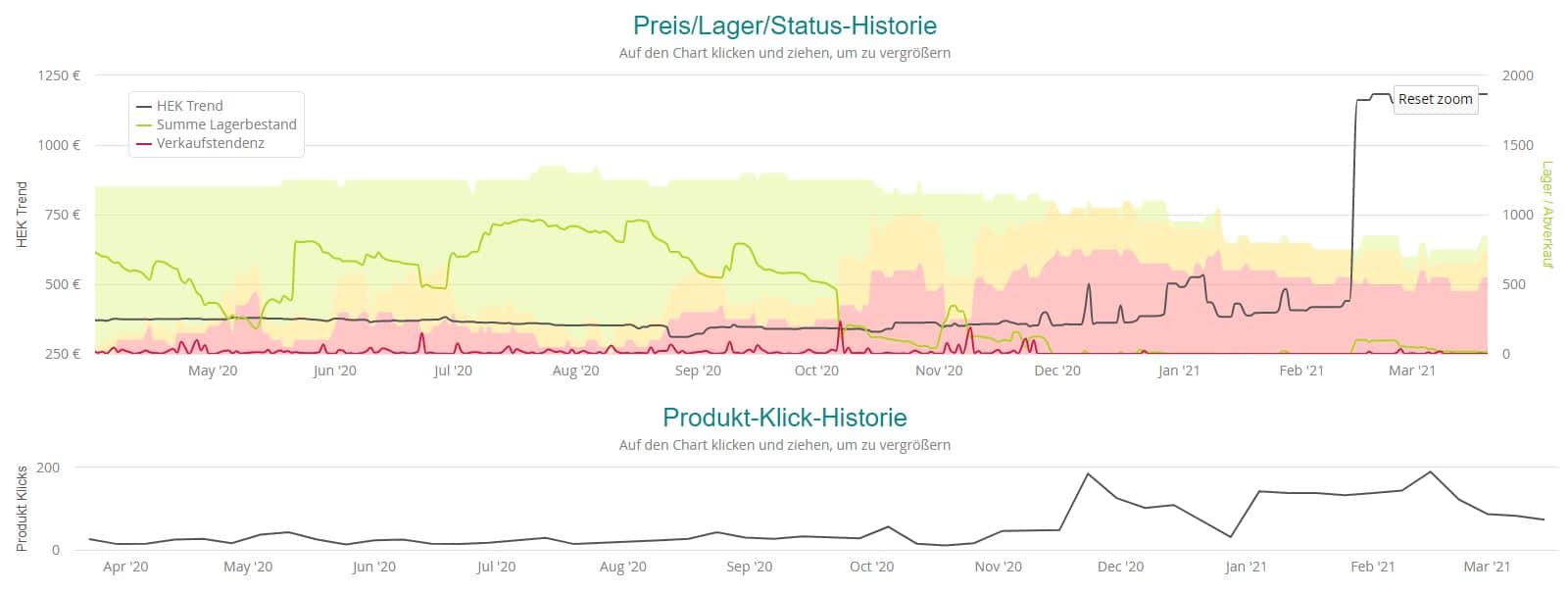Hide the Summe Lagerbestand series via legend
The height and width of the screenshot is (593, 1568).
[225, 124]
